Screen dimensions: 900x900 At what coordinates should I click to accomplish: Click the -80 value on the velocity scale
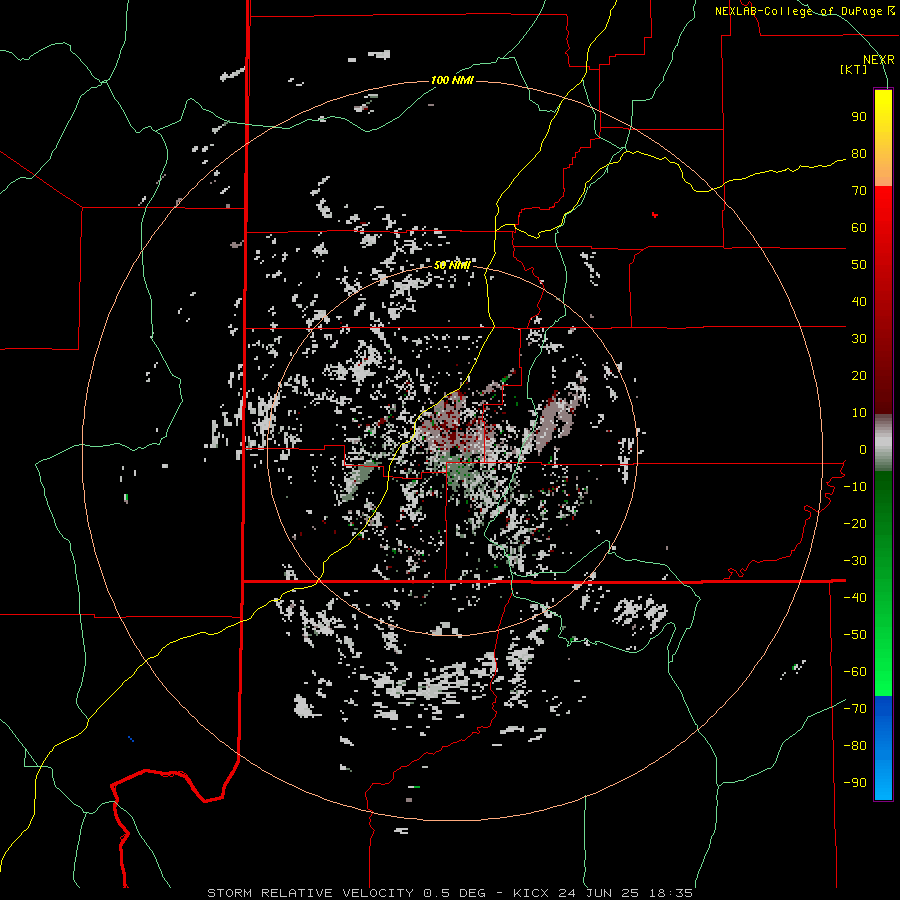[855, 746]
